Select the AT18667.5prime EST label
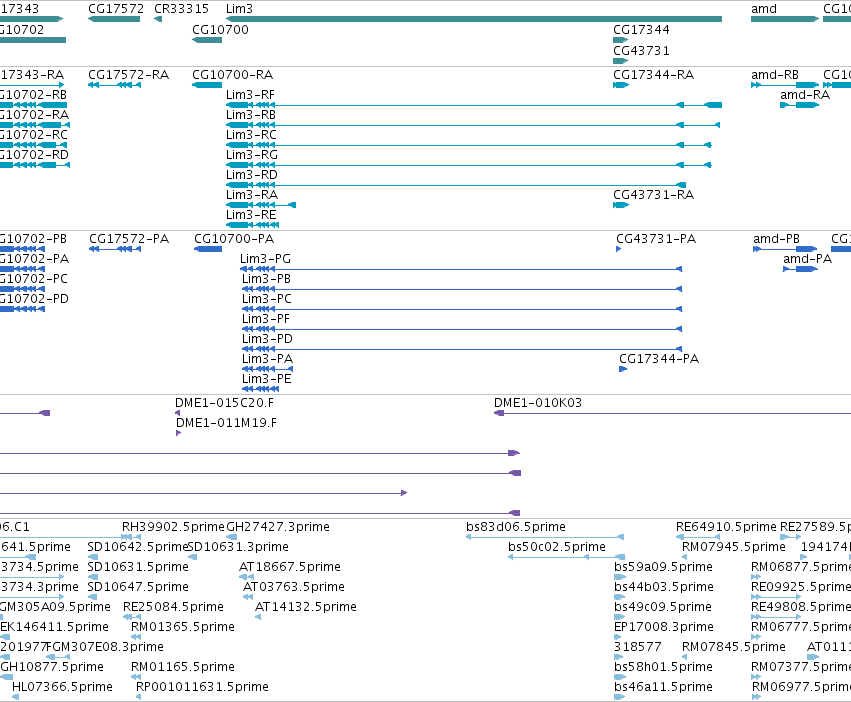This screenshot has width=851, height=702. point(290,567)
